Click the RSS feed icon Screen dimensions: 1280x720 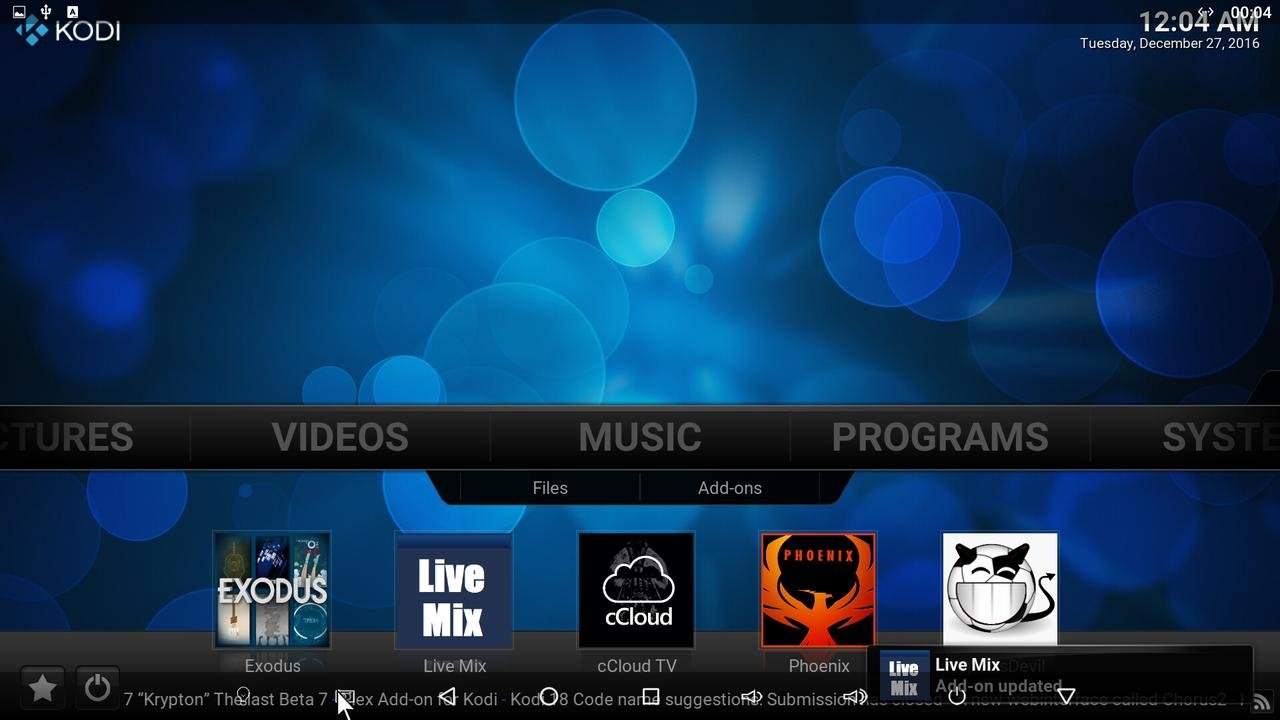pos(1261,701)
